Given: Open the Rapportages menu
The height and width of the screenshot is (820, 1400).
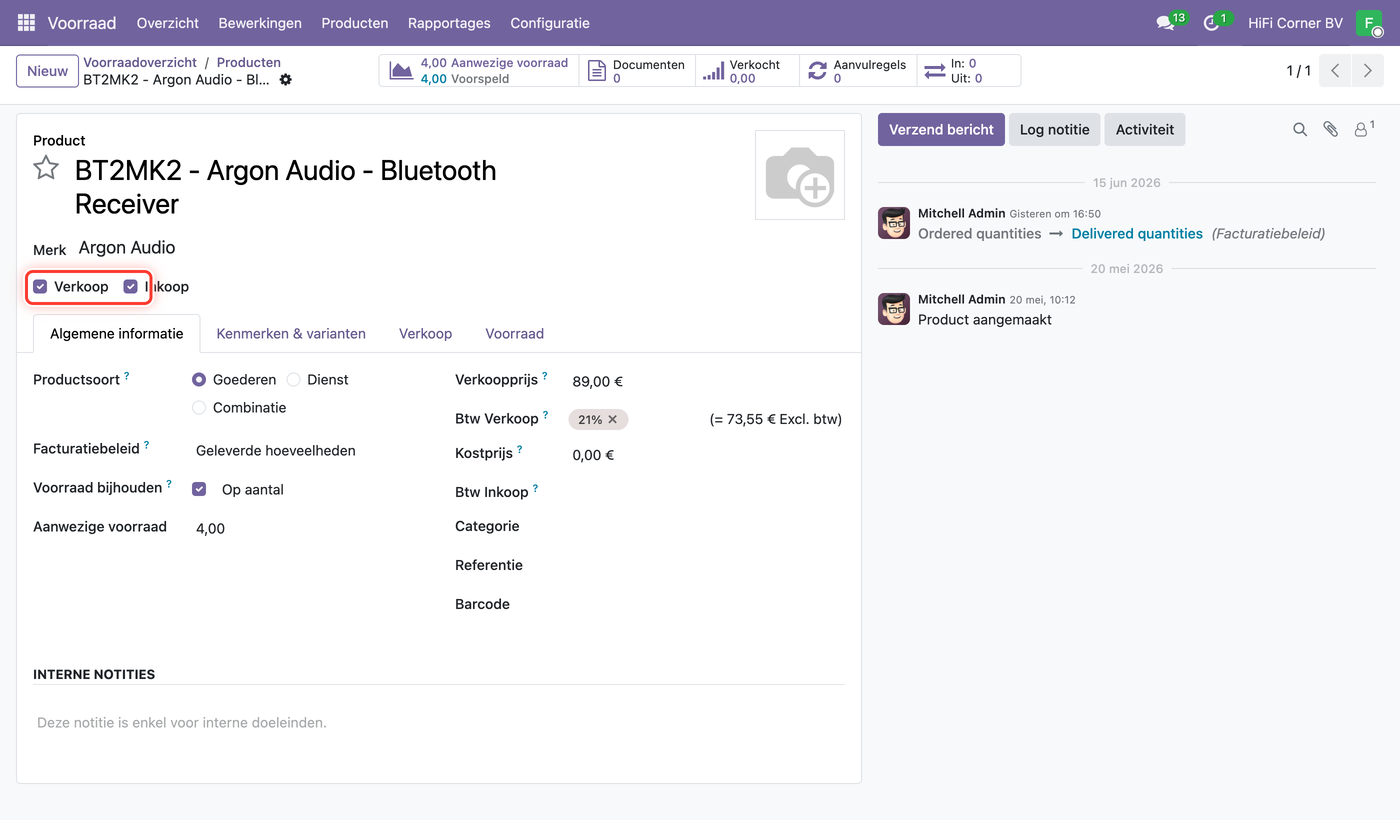Looking at the screenshot, I should pos(449,22).
